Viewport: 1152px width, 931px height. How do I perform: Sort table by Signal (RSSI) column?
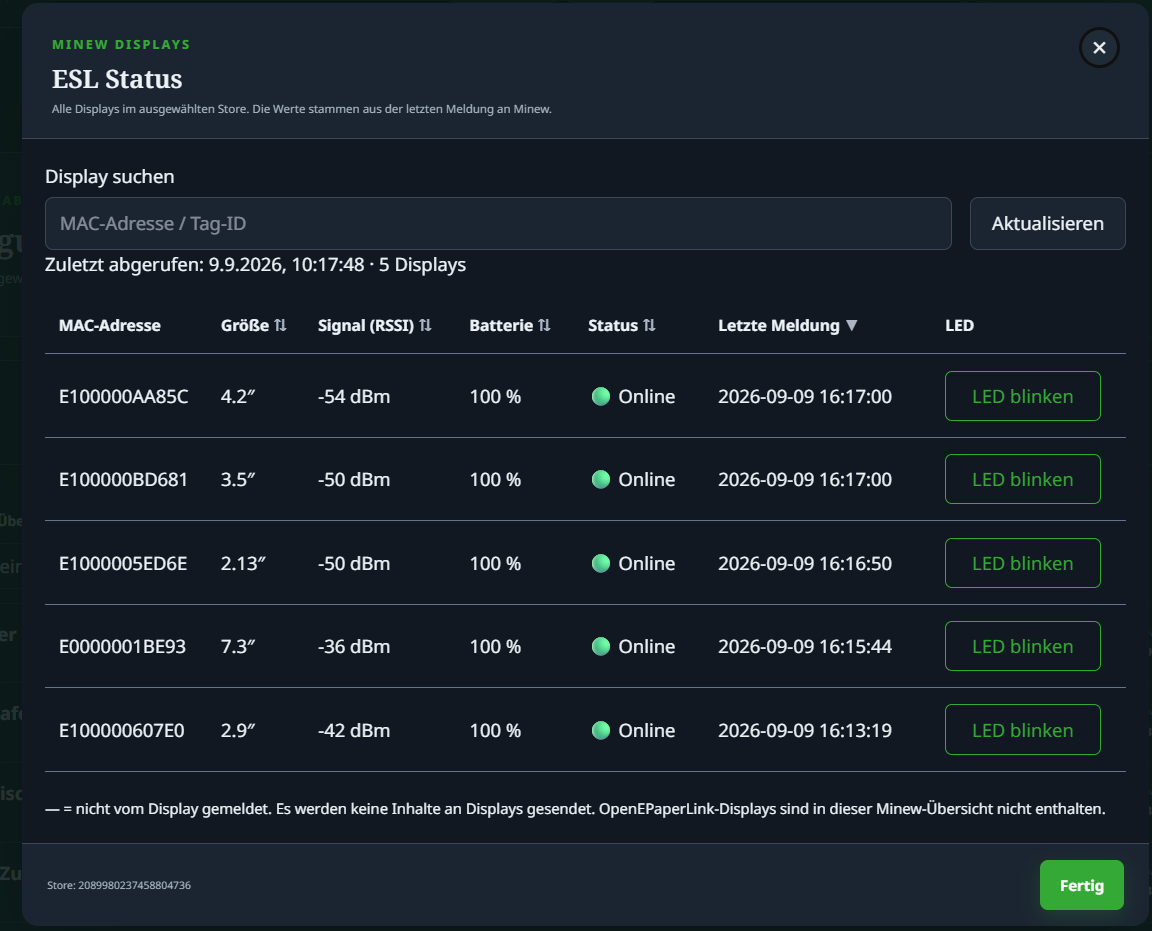click(x=375, y=326)
